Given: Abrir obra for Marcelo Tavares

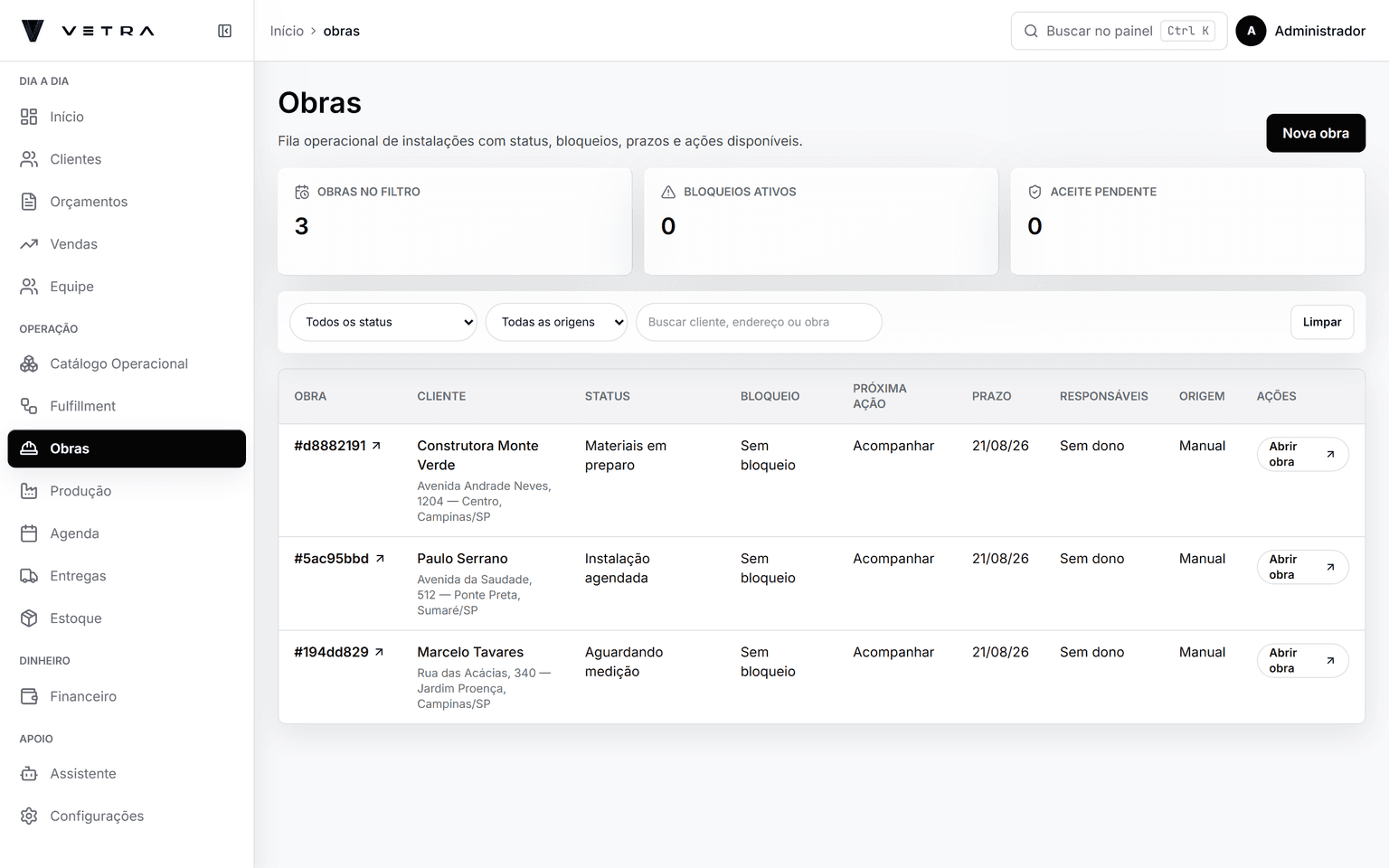Looking at the screenshot, I should (x=1302, y=660).
